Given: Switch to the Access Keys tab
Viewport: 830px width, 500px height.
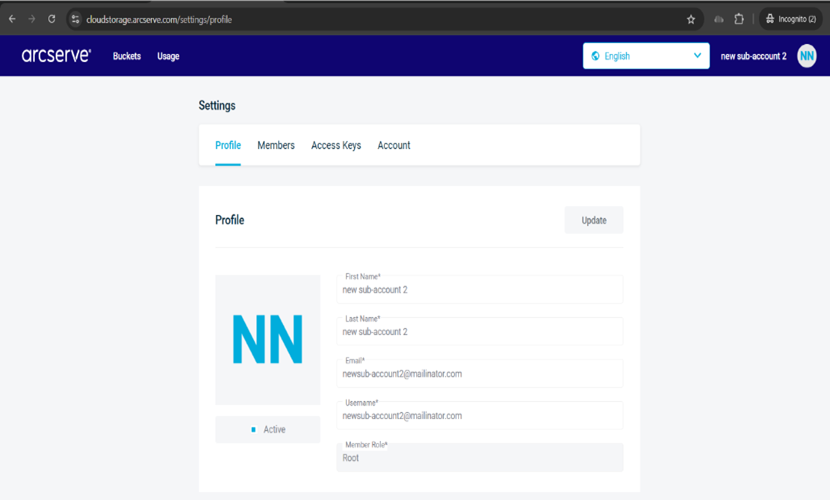Looking at the screenshot, I should pyautogui.click(x=336, y=145).
